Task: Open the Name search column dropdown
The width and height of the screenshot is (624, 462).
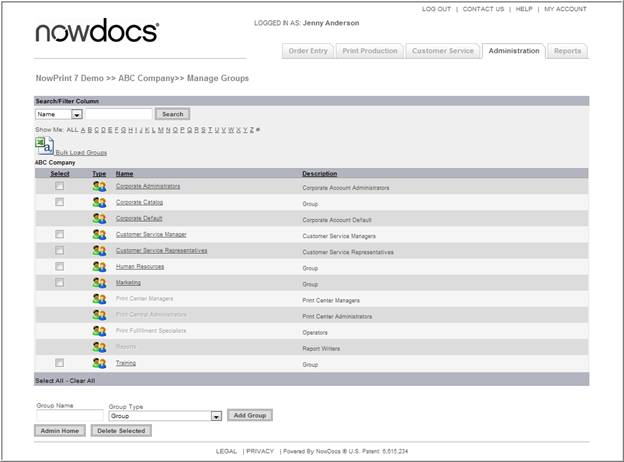Action: pos(76,114)
